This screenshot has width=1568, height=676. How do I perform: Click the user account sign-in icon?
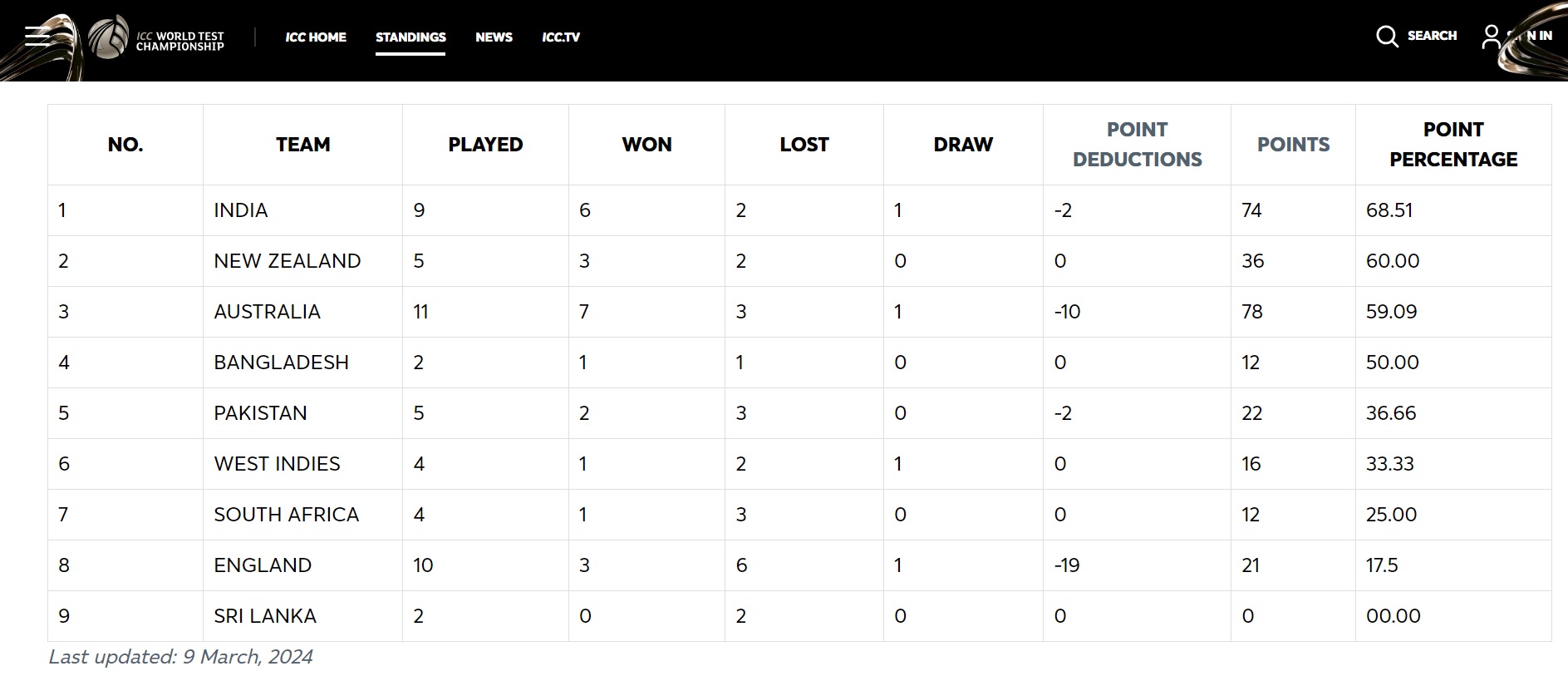tap(1492, 37)
